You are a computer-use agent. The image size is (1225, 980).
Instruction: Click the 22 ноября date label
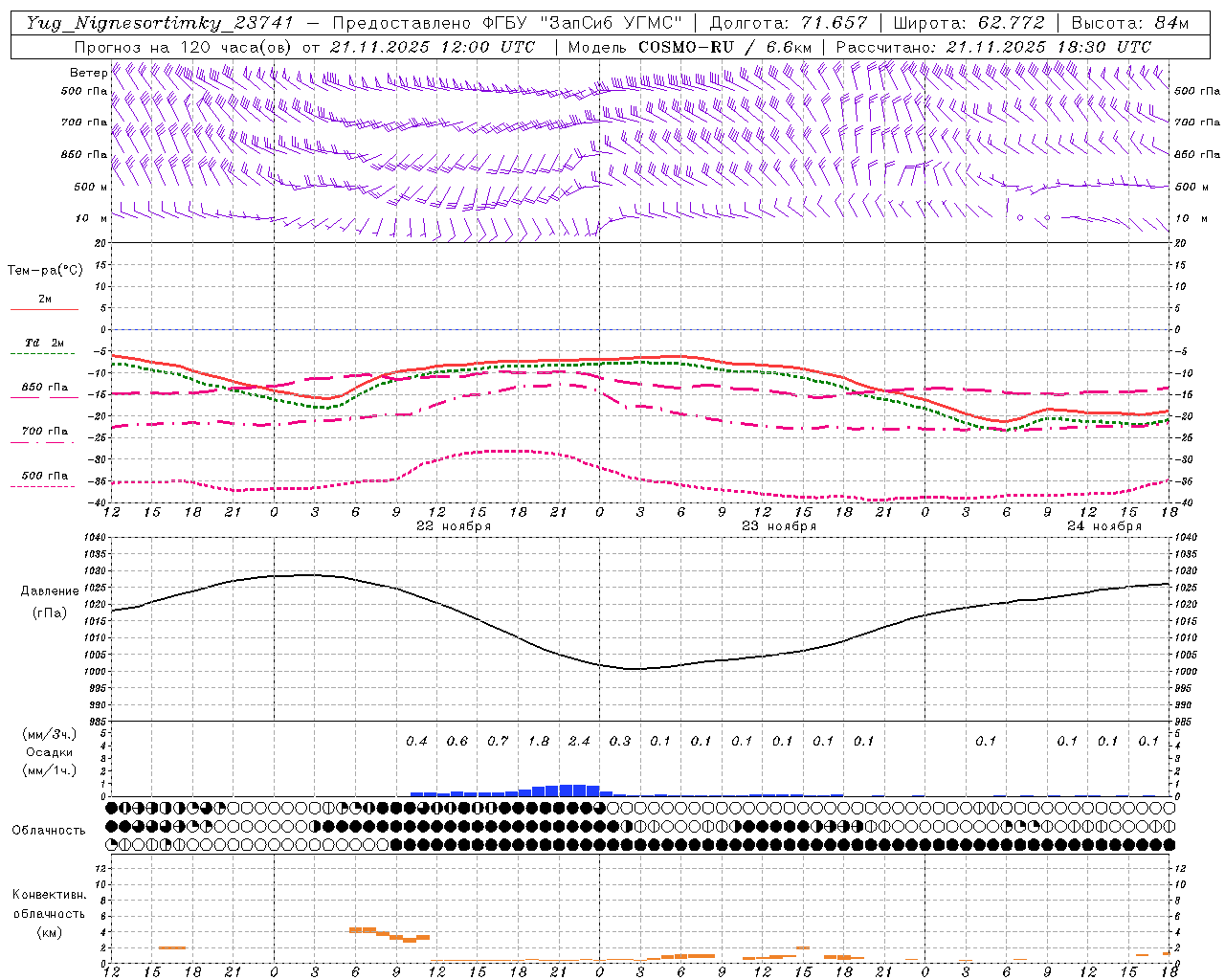[x=454, y=526]
